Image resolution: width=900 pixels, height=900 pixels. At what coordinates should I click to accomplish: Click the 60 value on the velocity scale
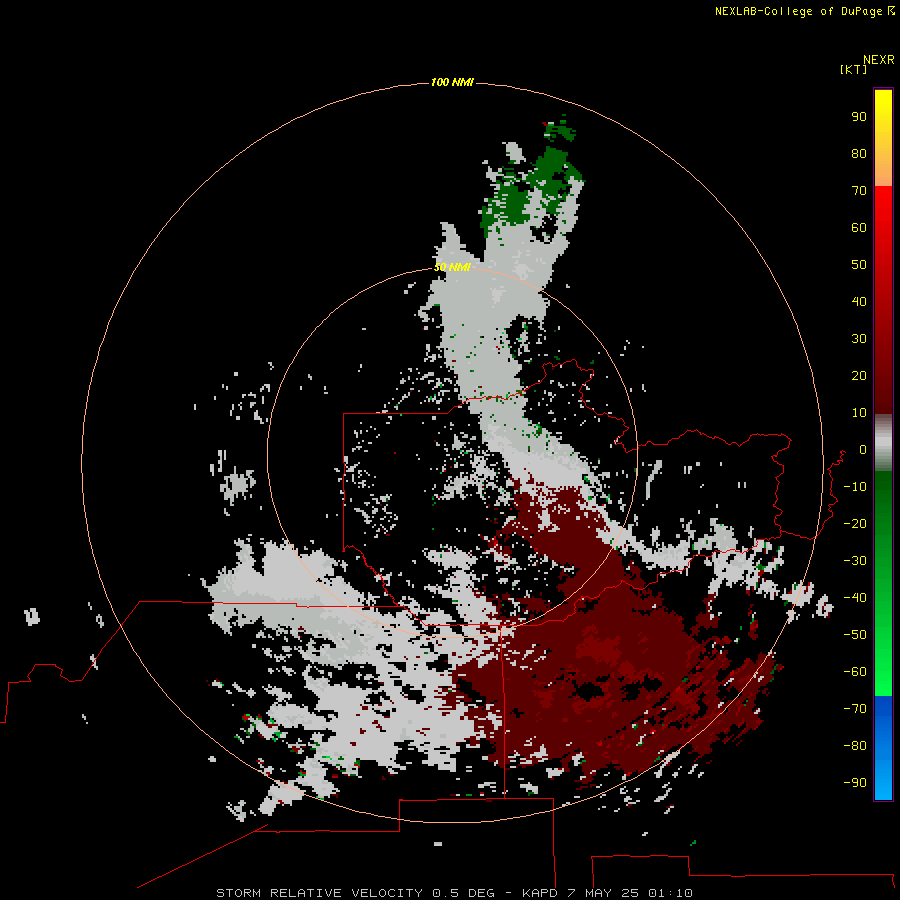pyautogui.click(x=859, y=227)
